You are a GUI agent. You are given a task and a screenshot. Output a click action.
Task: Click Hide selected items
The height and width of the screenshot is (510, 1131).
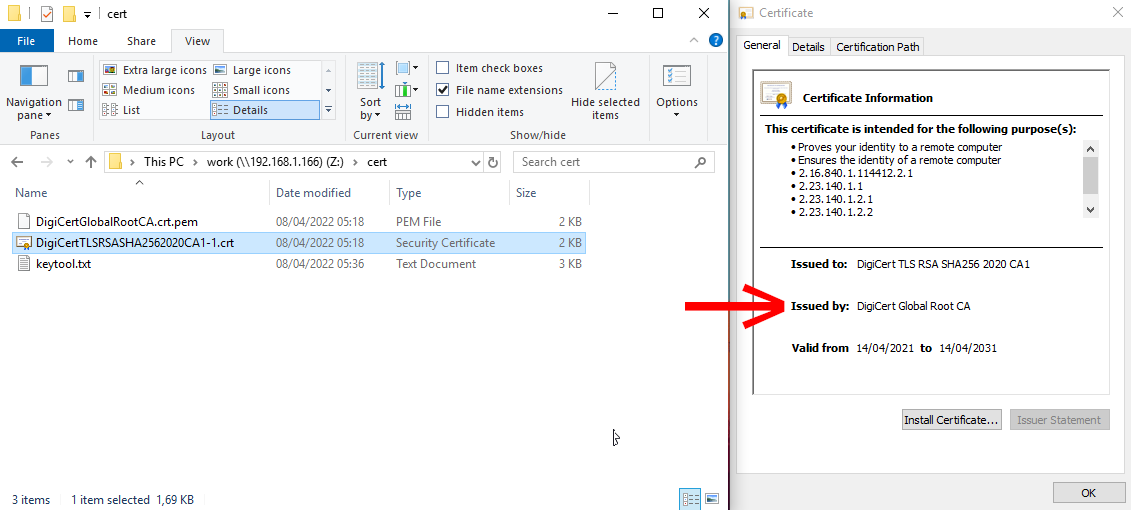click(605, 92)
